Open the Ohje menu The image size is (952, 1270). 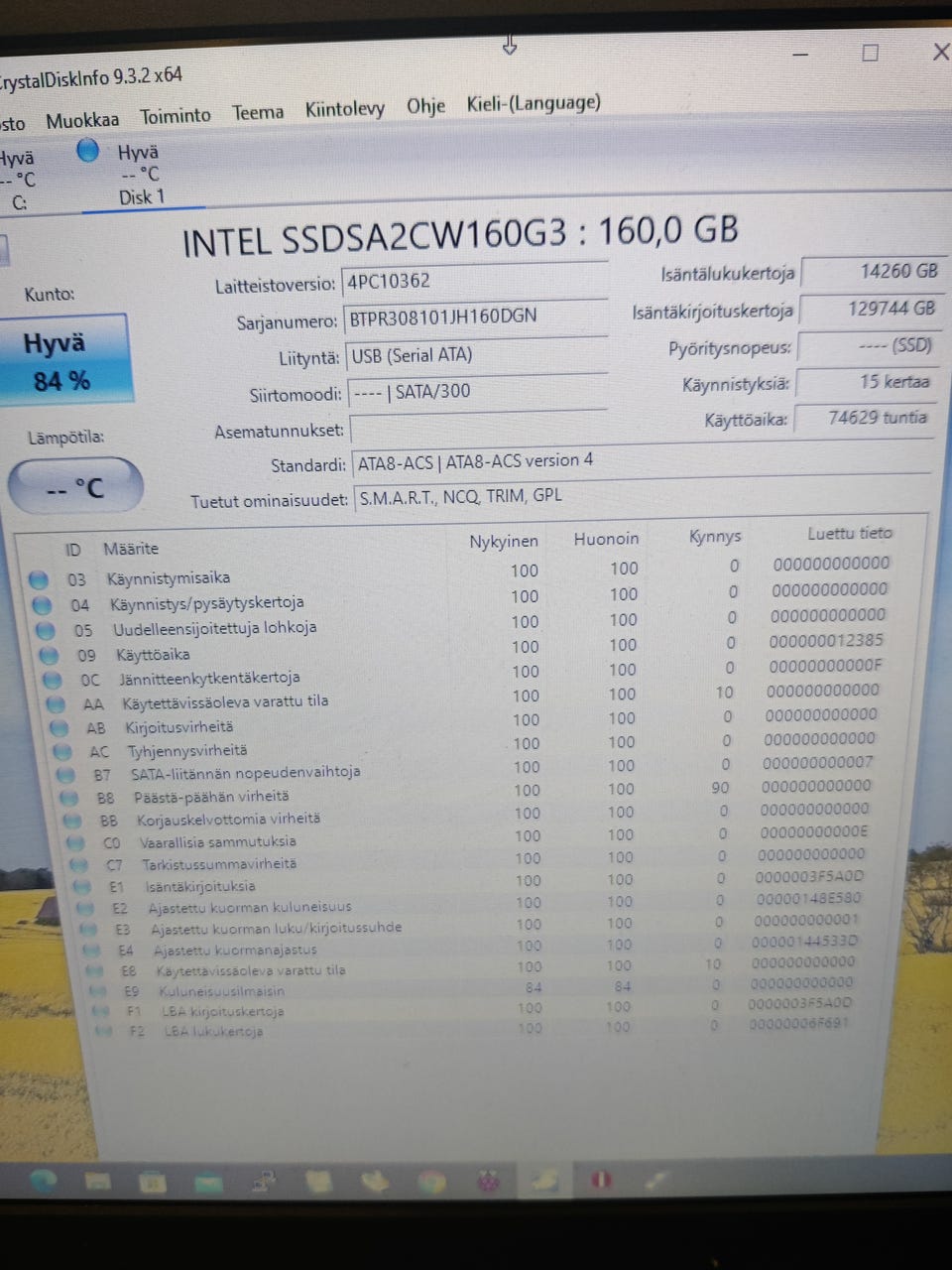coord(425,106)
